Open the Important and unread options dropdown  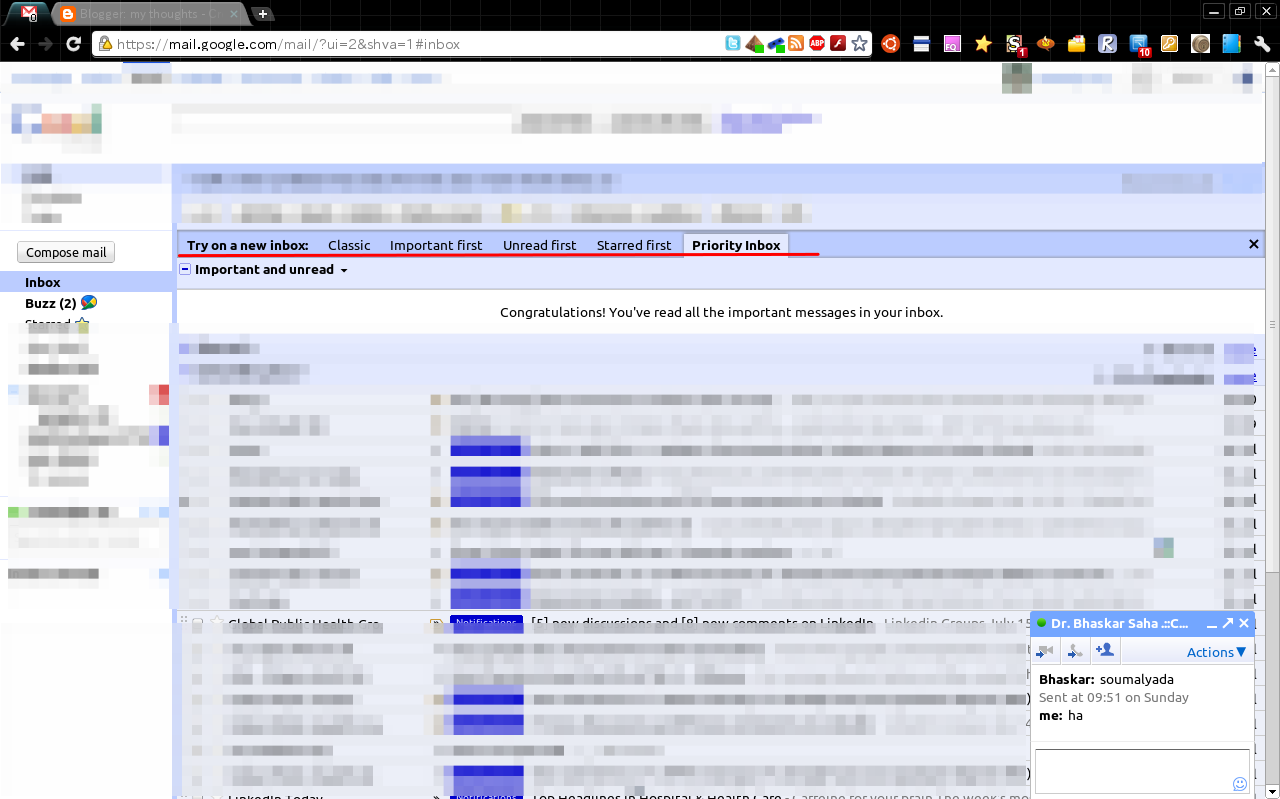click(x=344, y=269)
